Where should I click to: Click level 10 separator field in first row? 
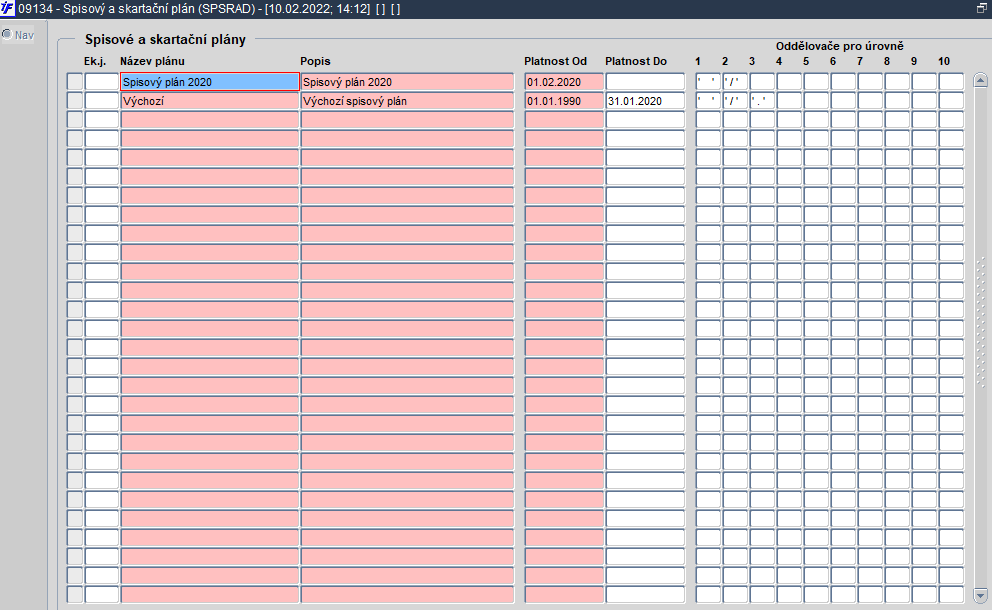pos(951,82)
